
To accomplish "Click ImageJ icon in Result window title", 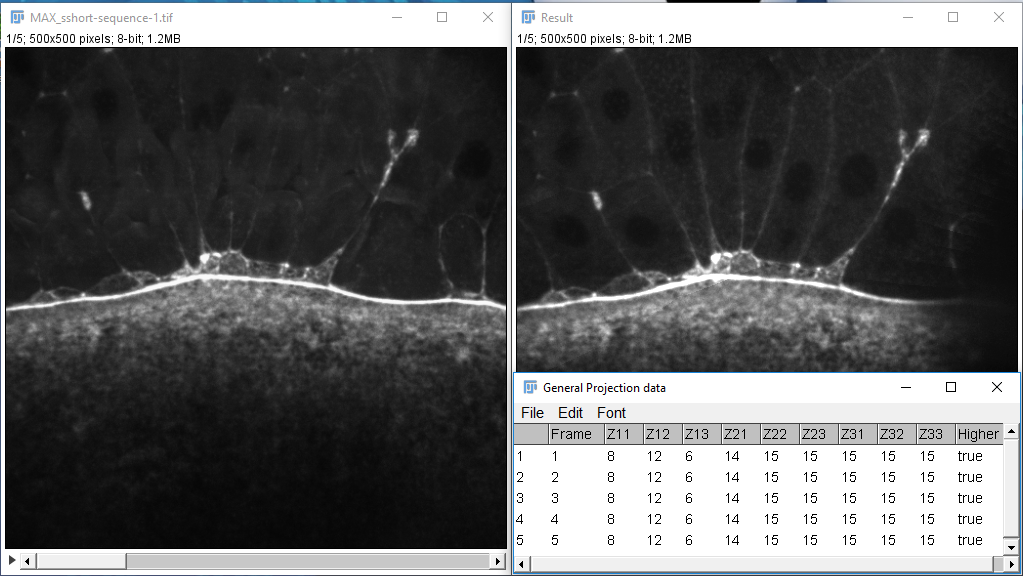I will point(527,17).
